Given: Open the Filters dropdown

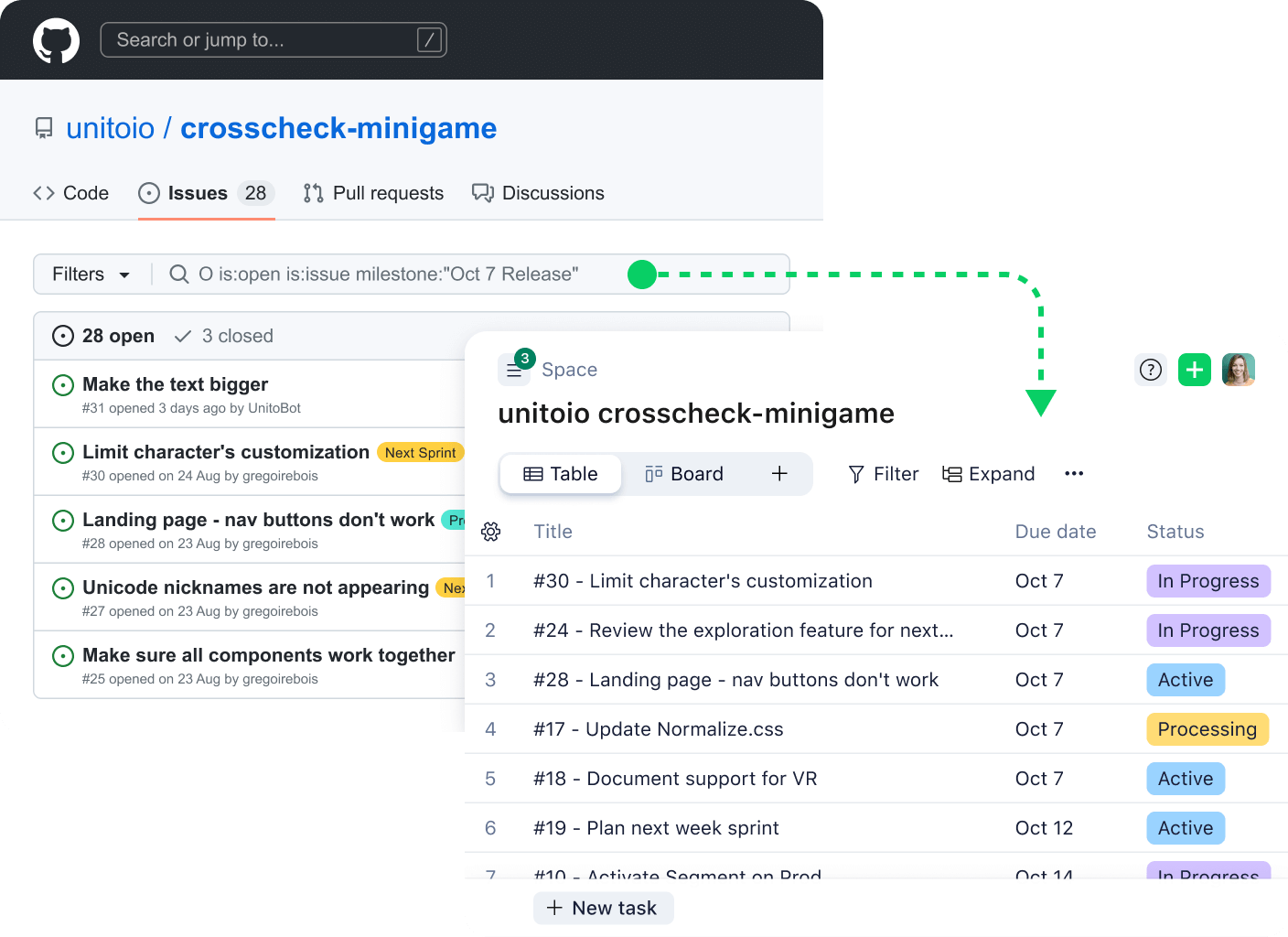Looking at the screenshot, I should tap(91, 275).
